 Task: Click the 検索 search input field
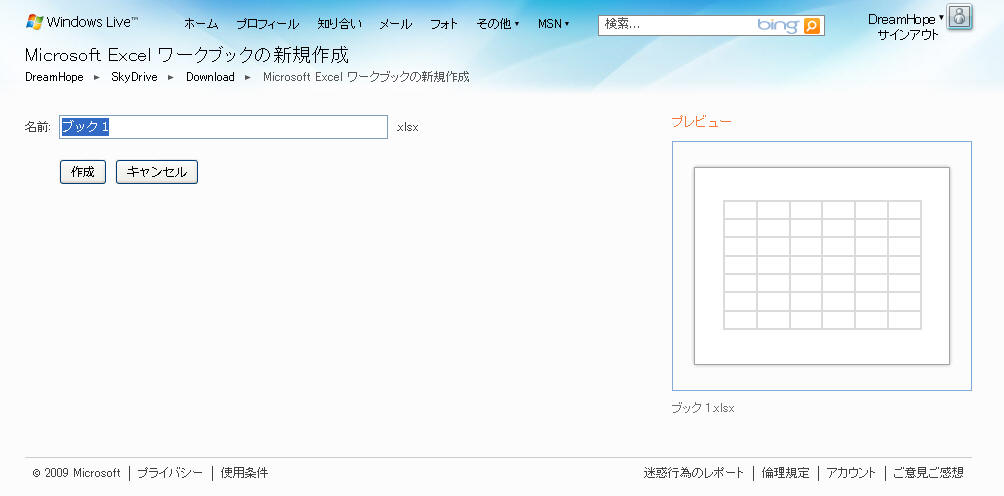677,26
